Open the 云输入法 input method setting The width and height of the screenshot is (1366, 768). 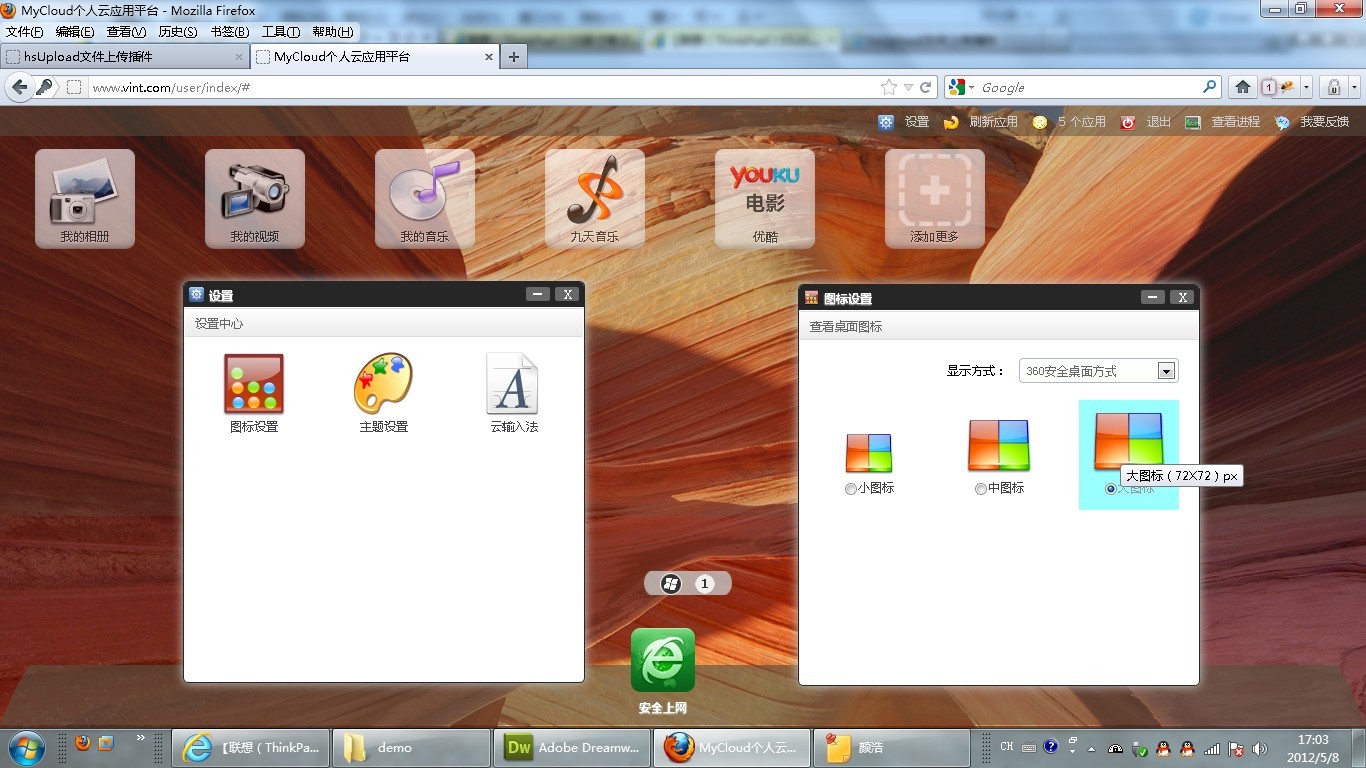click(513, 394)
